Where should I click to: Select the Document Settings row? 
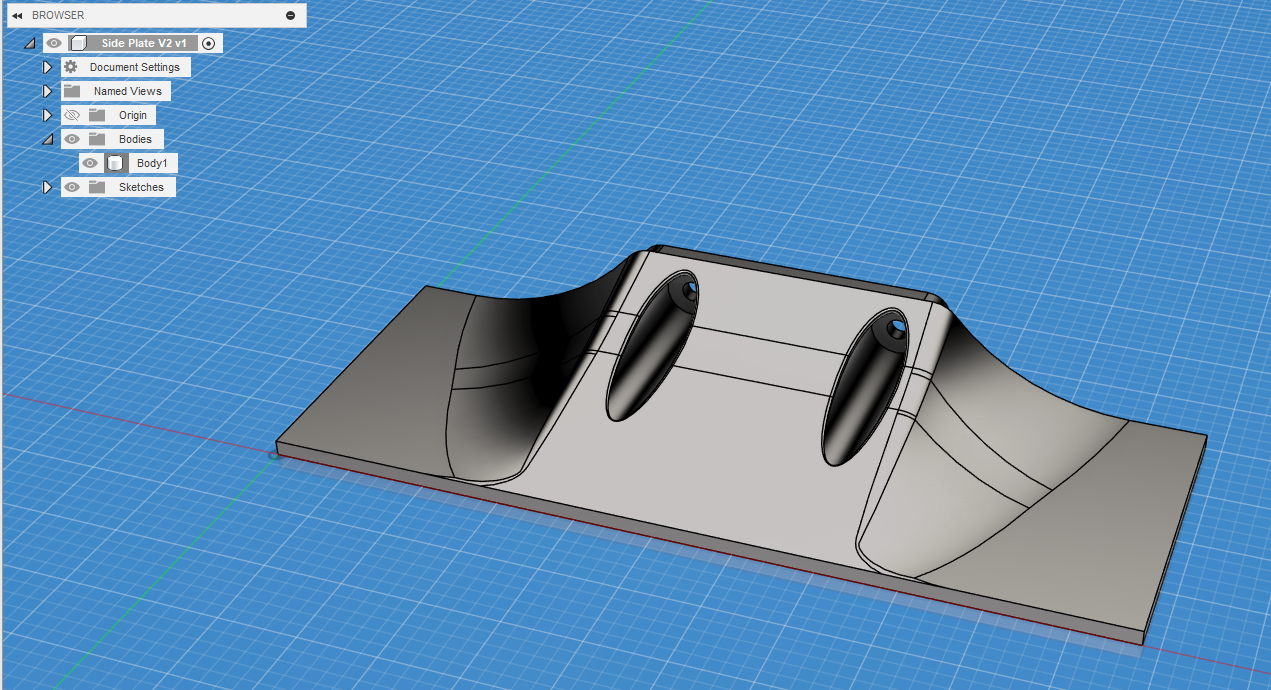point(126,67)
